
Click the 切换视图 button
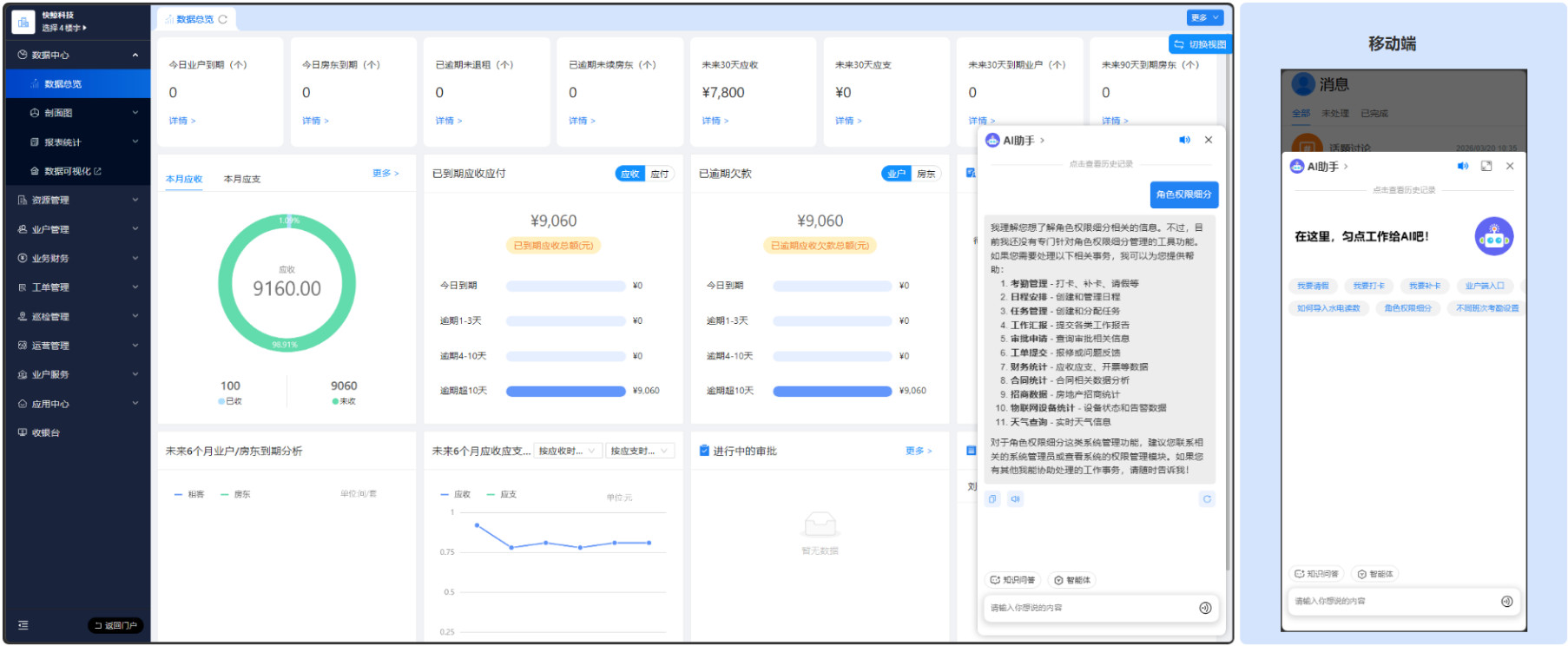[1200, 44]
